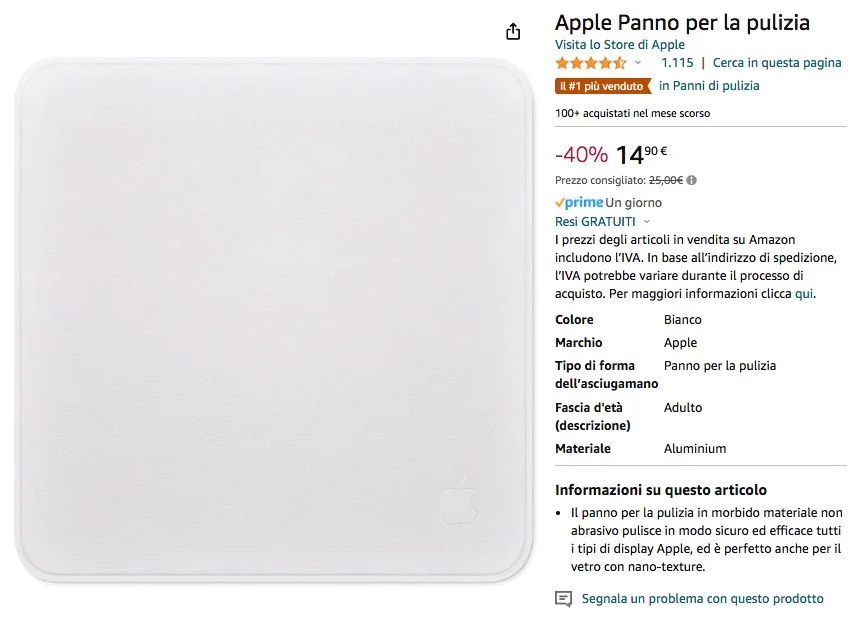Click the report problem speech bubble icon
Viewport: 856px width, 618px height.
click(564, 599)
